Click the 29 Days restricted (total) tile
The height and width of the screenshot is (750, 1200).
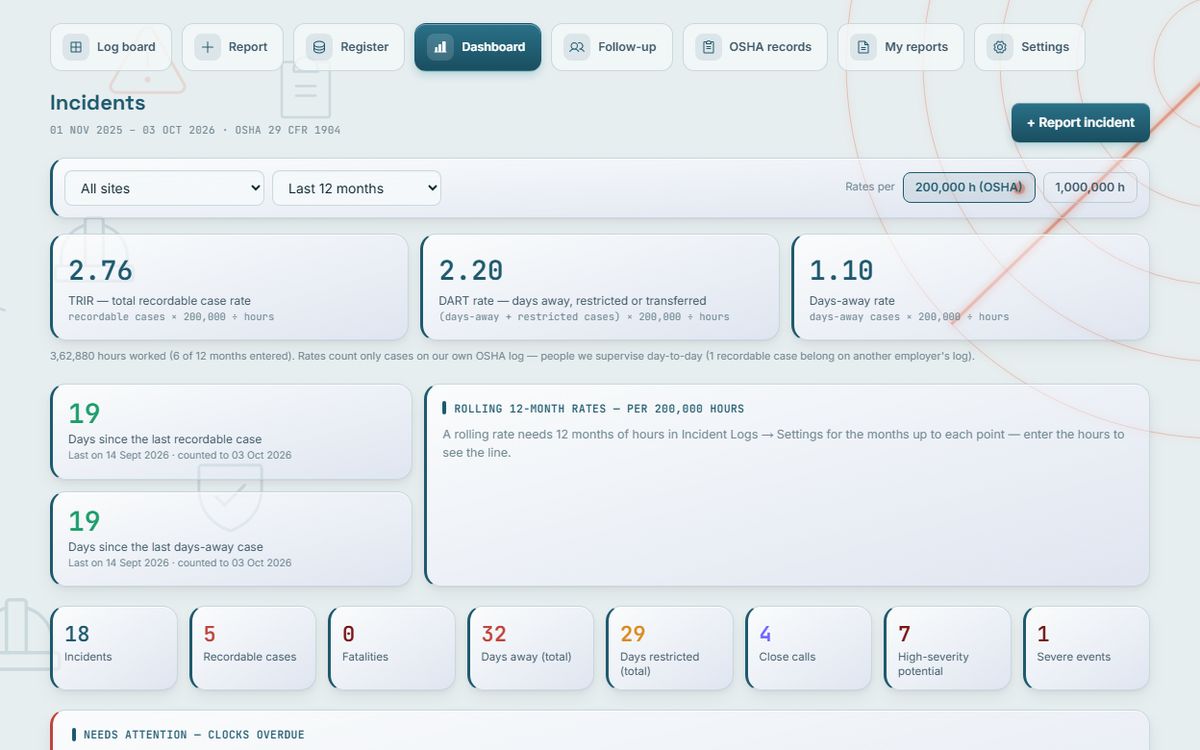[670, 648]
